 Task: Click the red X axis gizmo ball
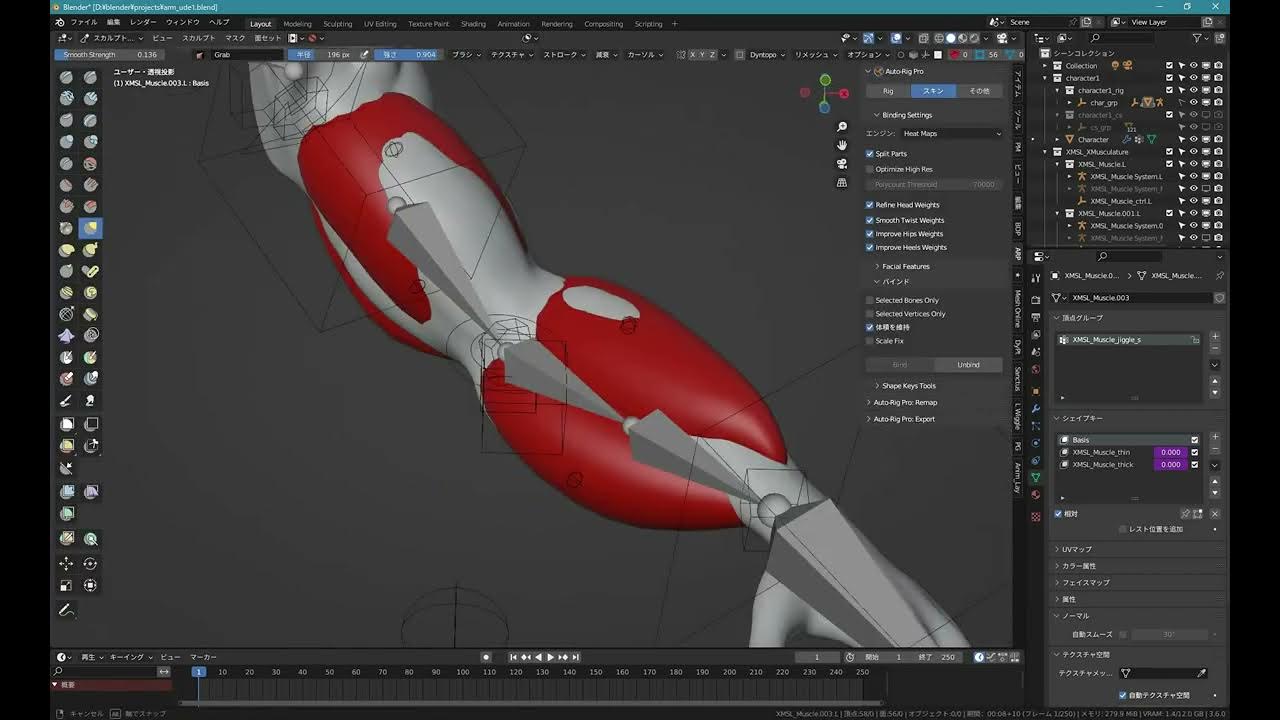point(845,93)
